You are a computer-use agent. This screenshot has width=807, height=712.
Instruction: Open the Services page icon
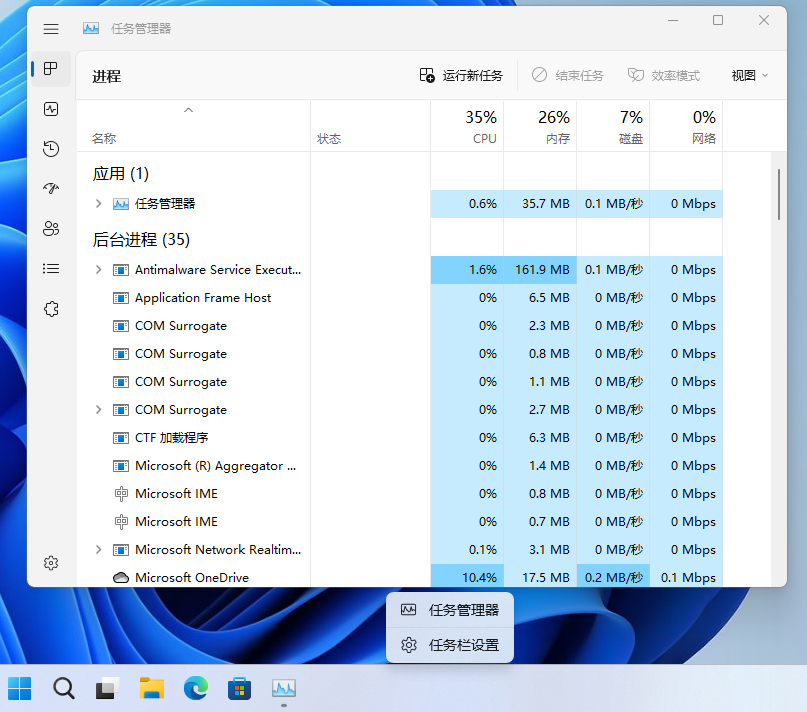(51, 309)
